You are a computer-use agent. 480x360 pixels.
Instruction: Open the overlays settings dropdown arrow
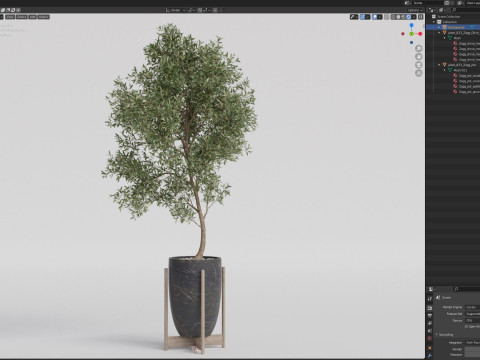click(x=380, y=17)
